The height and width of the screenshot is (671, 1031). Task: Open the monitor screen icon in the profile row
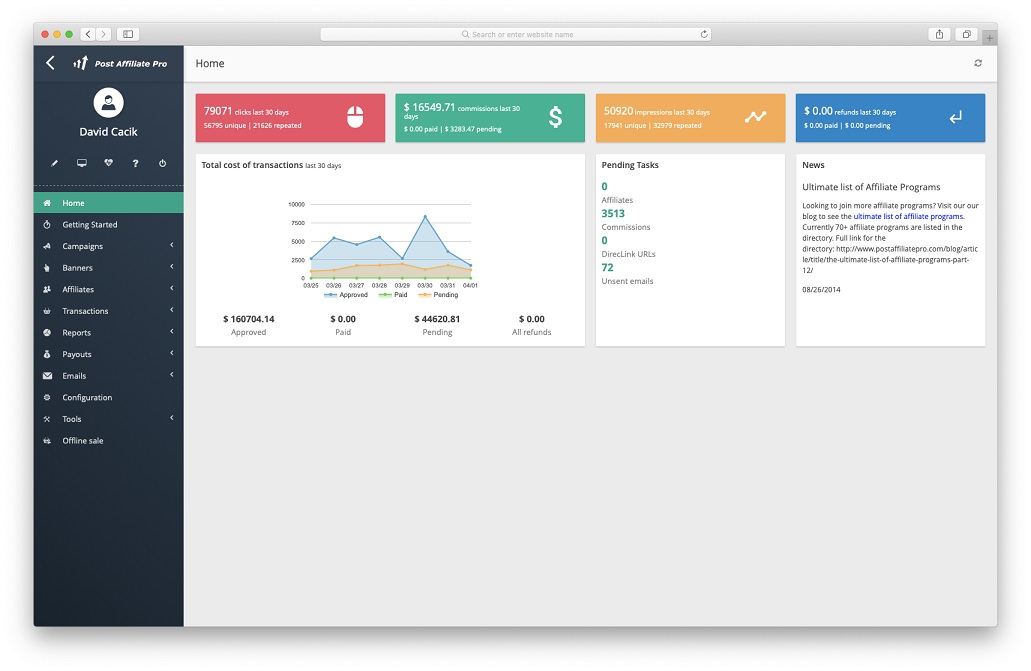(81, 162)
